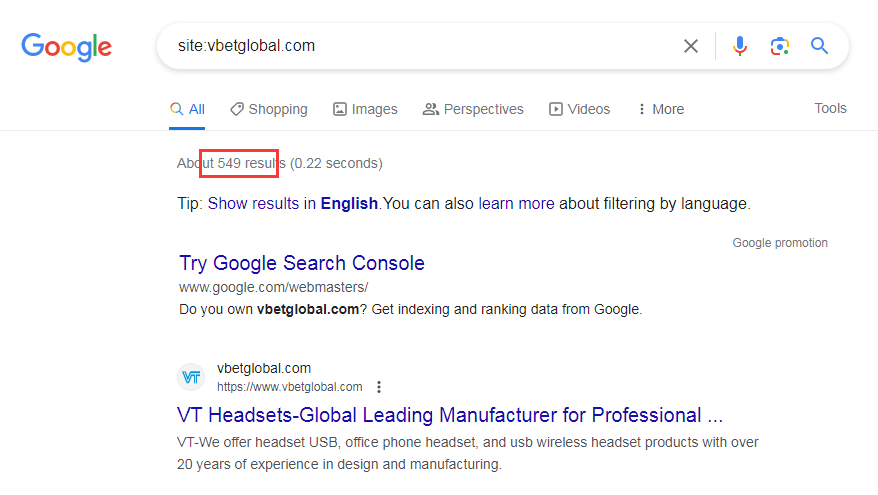Click the vbetglobal.com site name
Viewport: 878px width, 495px height.
264,368
